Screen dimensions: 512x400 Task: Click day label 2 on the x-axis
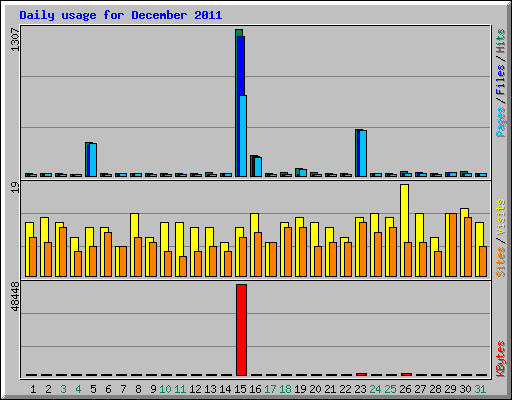(48, 389)
